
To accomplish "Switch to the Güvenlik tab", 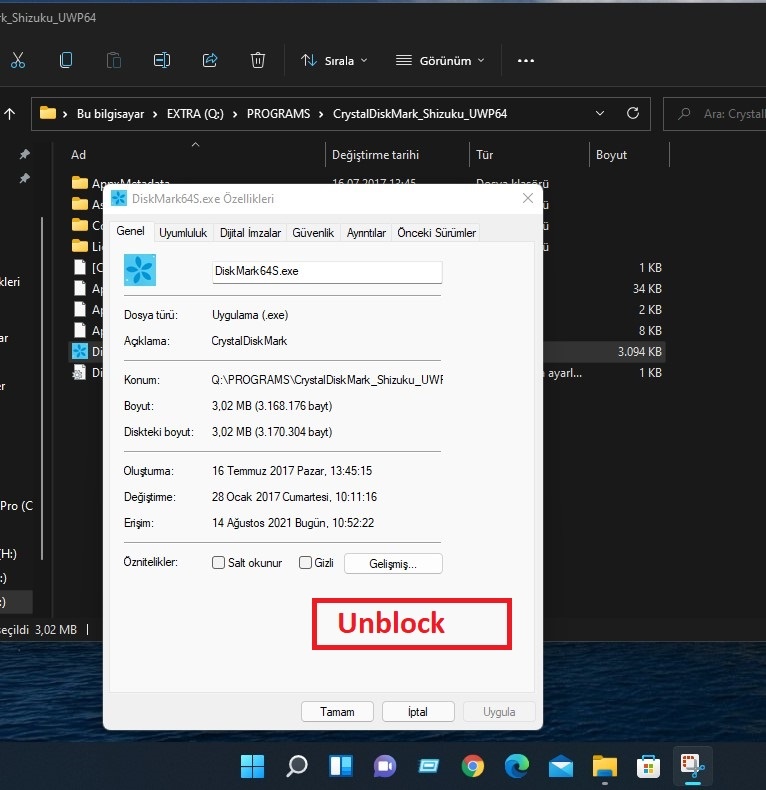I will [x=313, y=233].
